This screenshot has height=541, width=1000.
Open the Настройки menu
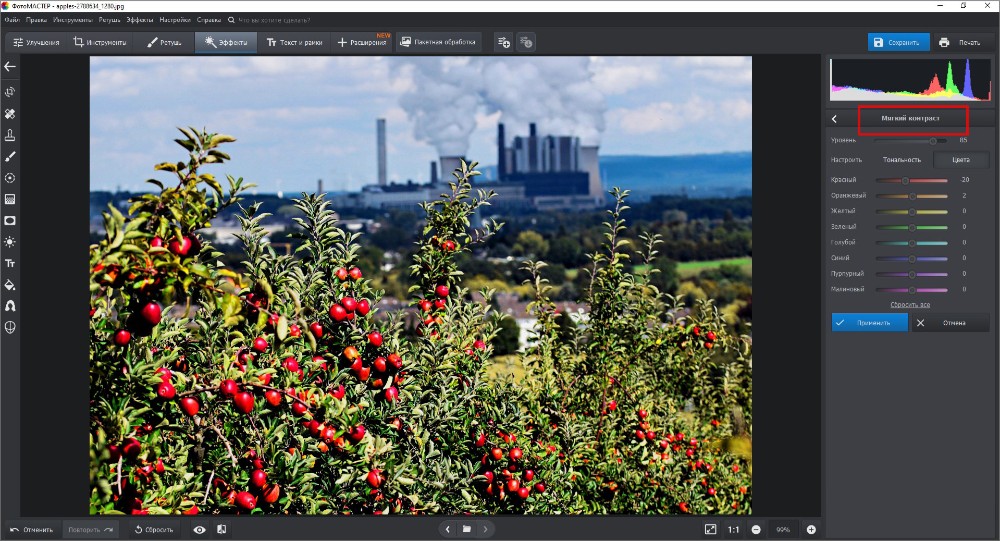(175, 19)
